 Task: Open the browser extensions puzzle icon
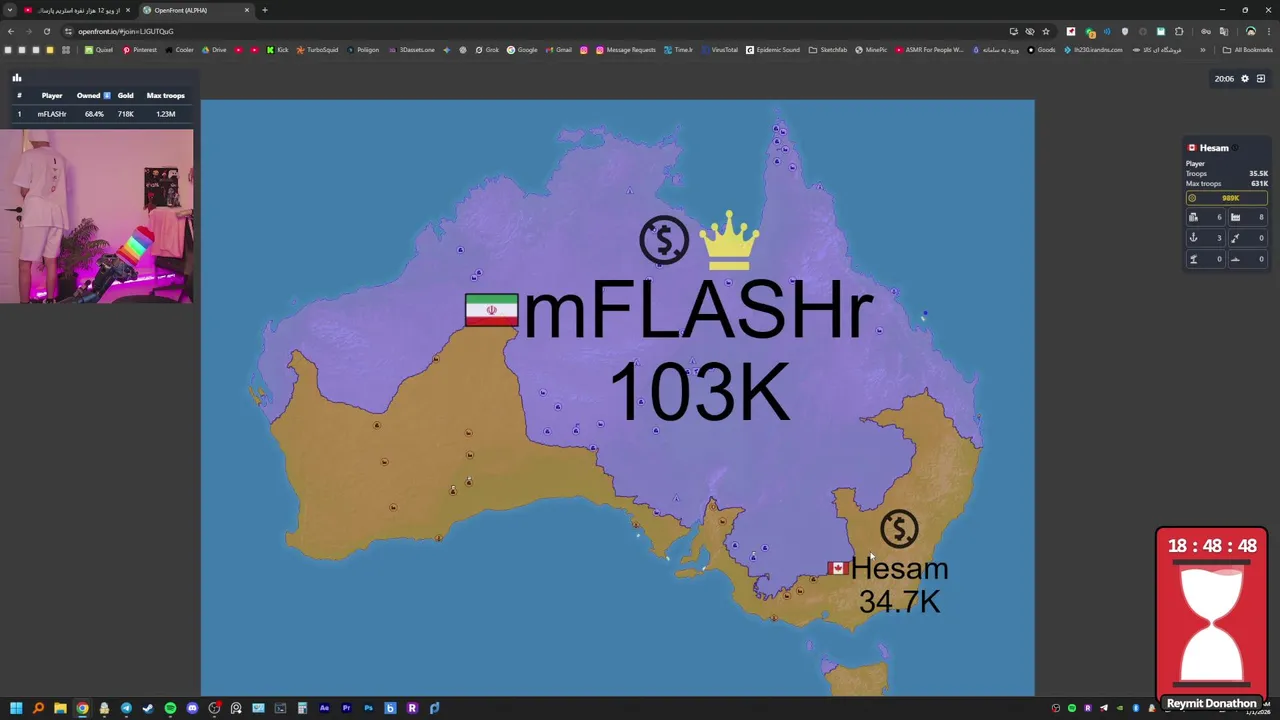pyautogui.click(x=1179, y=31)
